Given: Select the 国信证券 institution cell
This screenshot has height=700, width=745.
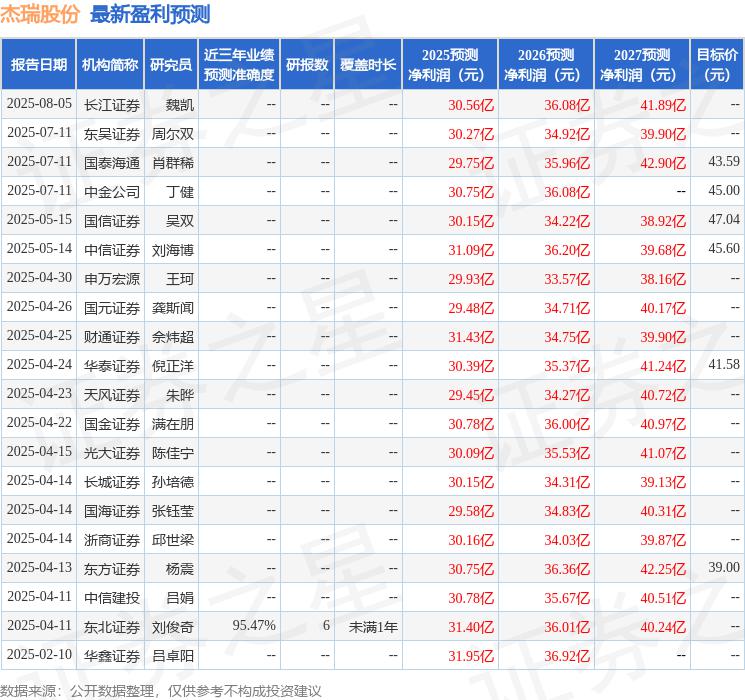Looking at the screenshot, I should pyautogui.click(x=112, y=221).
